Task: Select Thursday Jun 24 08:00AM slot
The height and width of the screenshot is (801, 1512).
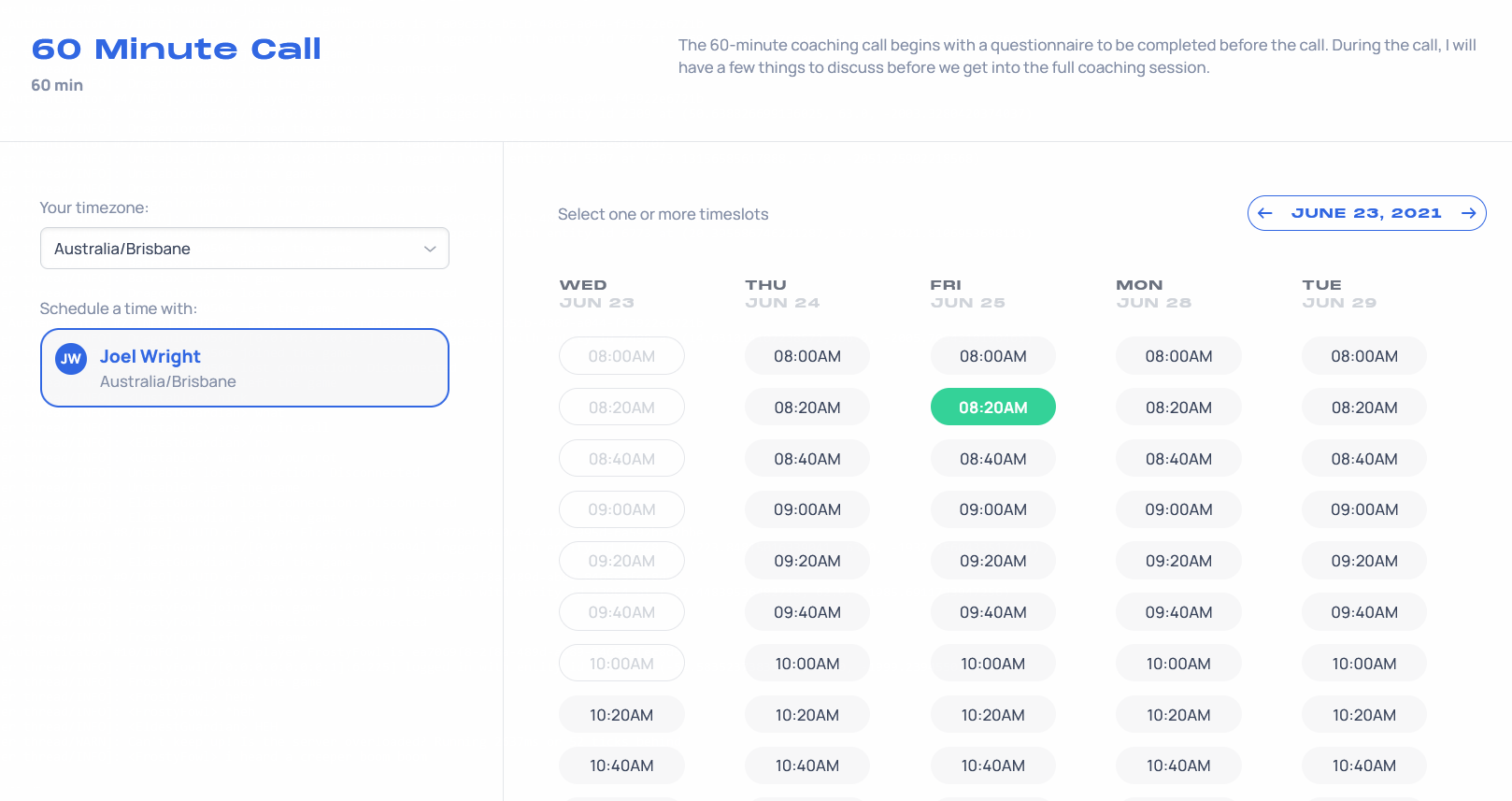Action: (807, 356)
